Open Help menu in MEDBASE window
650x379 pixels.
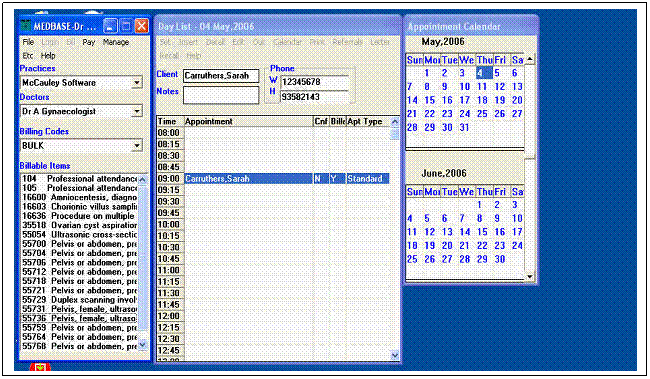pos(48,55)
